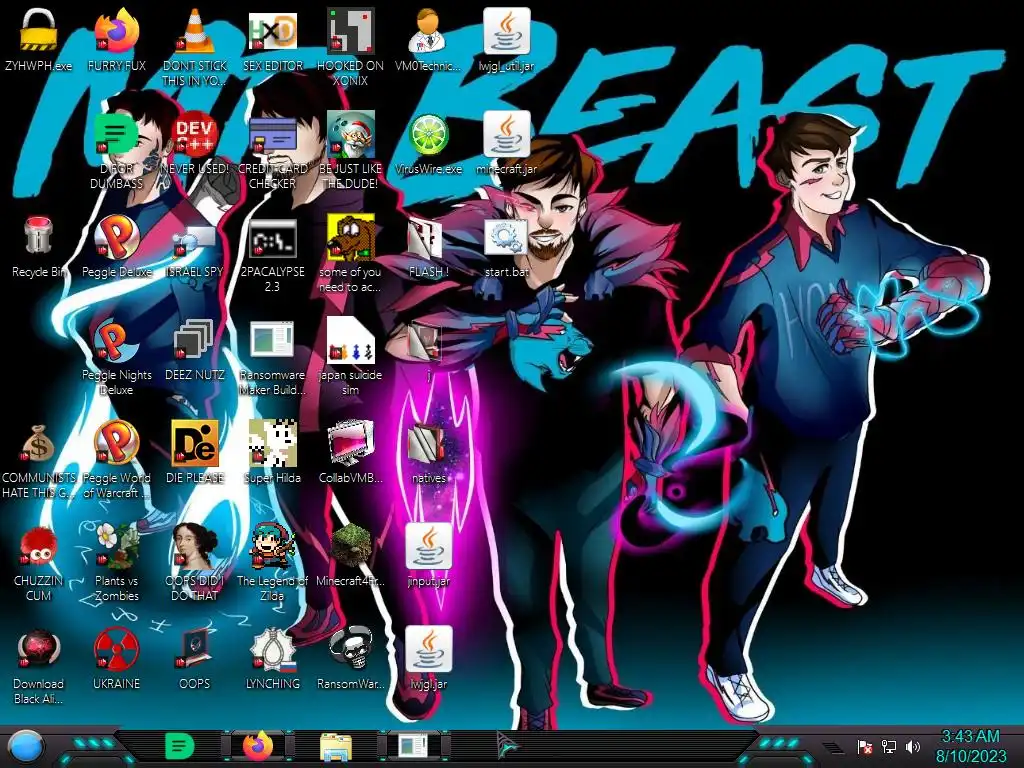Viewport: 1024px width, 768px height.
Task: Launch Peggle World of Warcraft shortcut
Action: coord(116,443)
